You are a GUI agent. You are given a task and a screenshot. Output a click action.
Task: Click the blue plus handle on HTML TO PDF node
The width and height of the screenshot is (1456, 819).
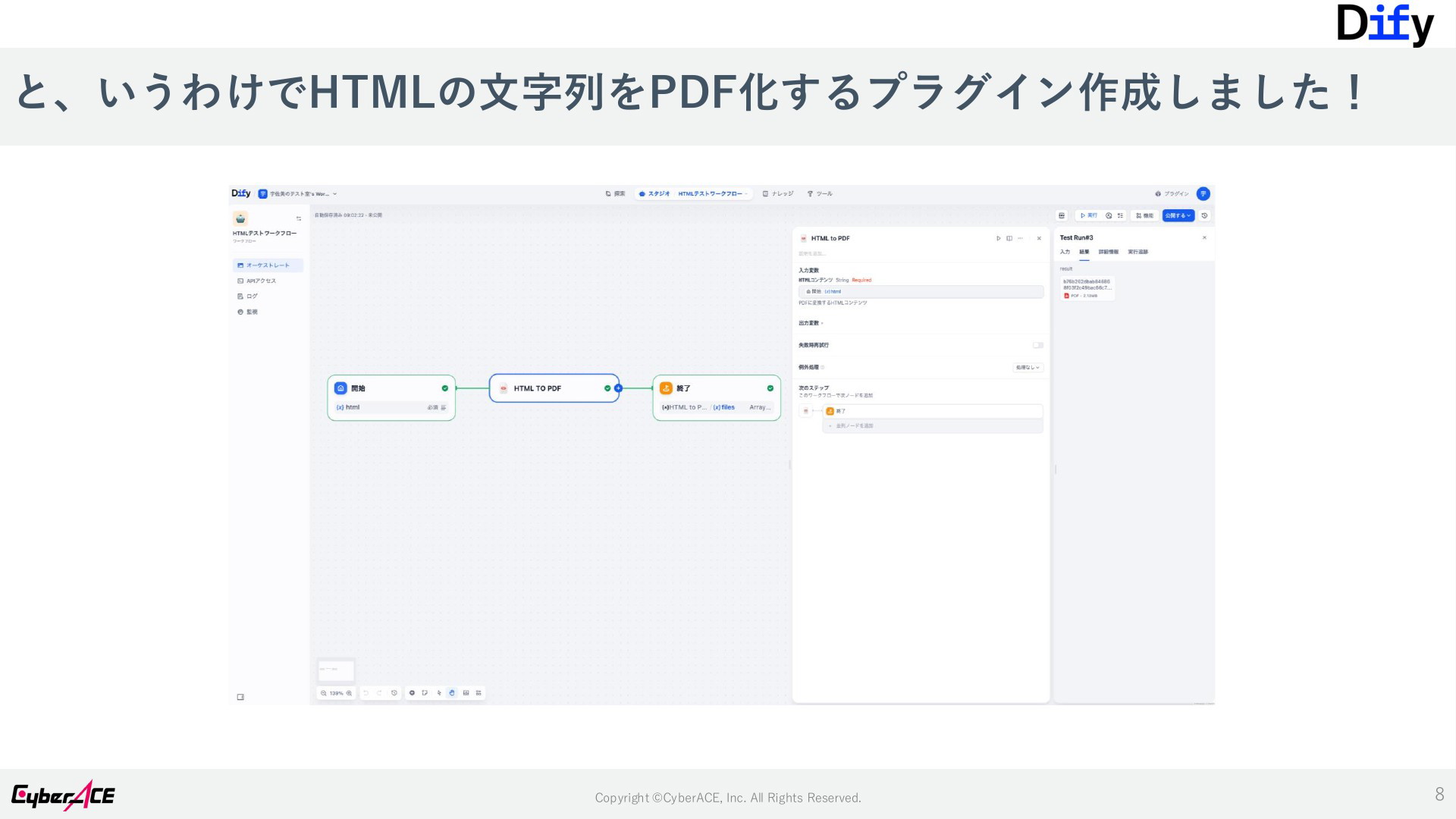(x=618, y=388)
